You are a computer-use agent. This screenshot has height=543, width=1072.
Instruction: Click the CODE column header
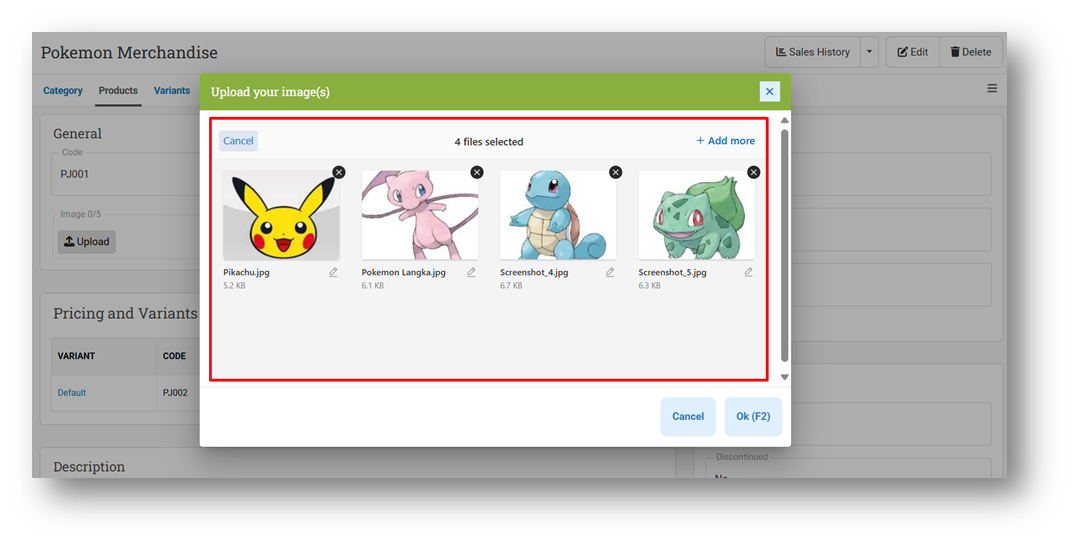pyautogui.click(x=174, y=356)
